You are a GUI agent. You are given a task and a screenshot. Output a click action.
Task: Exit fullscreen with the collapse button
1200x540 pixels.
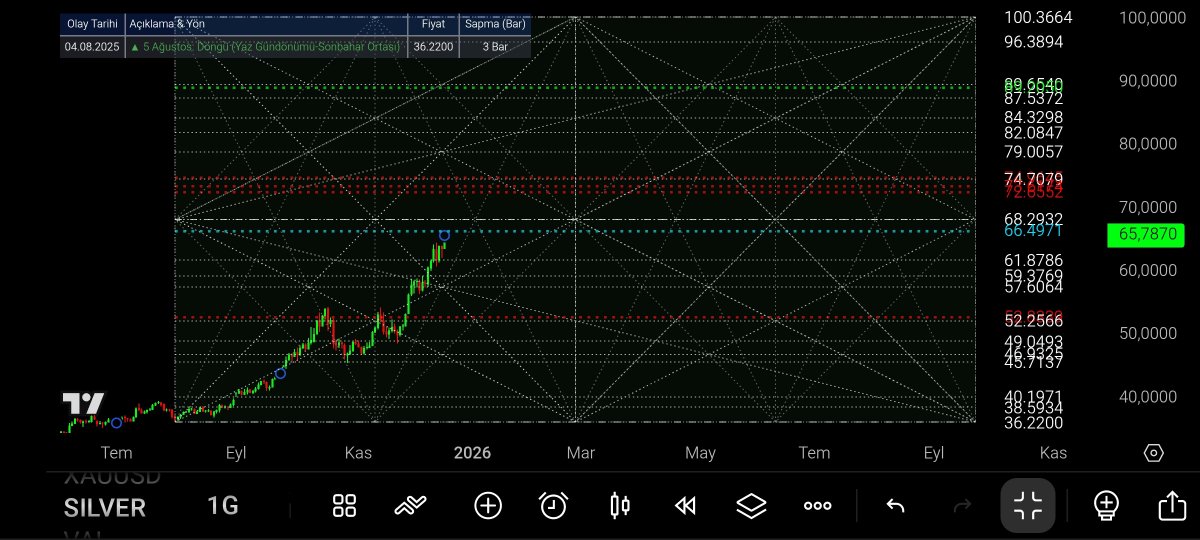point(1028,506)
